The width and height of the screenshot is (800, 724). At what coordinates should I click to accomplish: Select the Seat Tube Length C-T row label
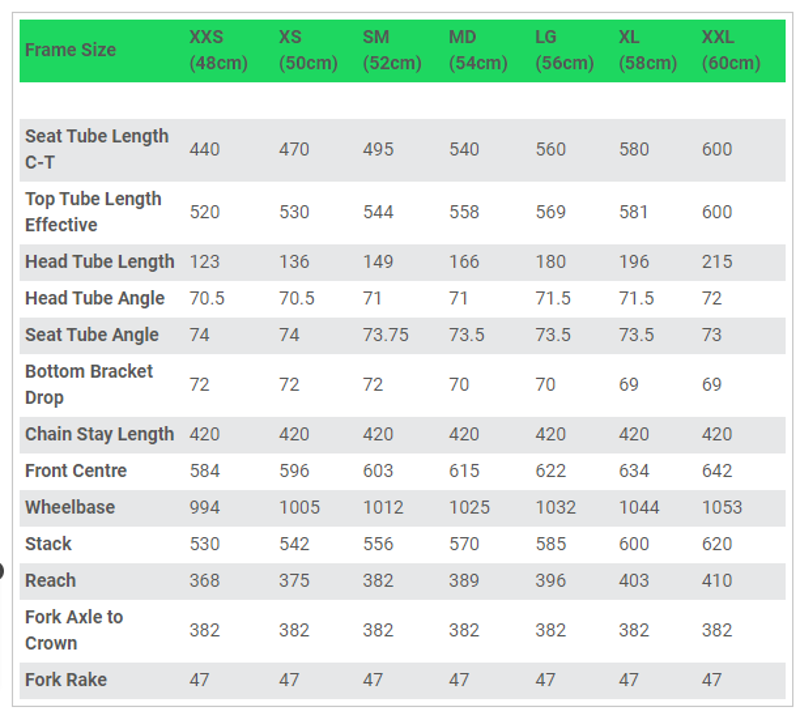coord(97,149)
